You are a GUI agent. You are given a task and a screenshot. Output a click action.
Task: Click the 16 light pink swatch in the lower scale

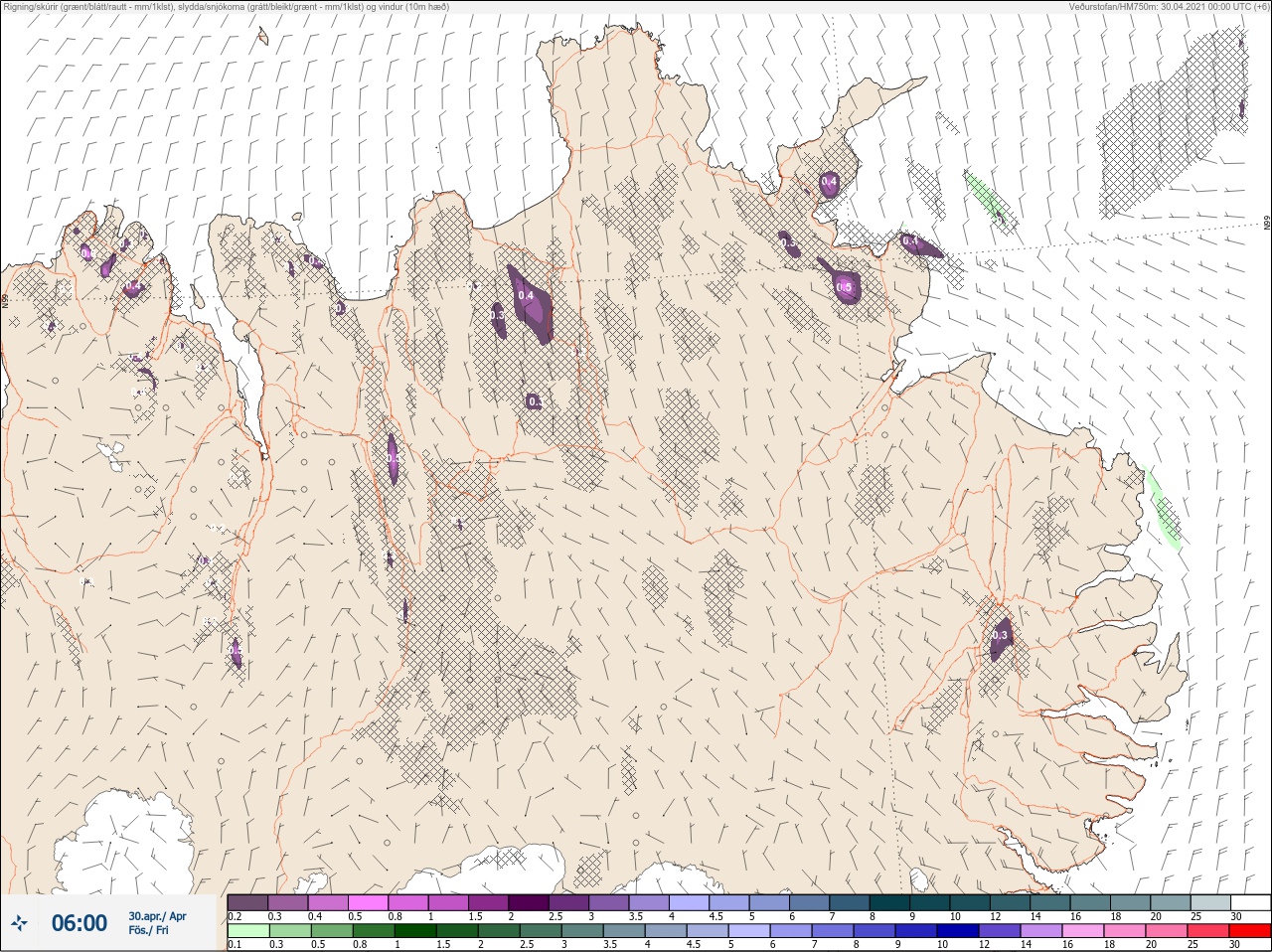(1082, 931)
